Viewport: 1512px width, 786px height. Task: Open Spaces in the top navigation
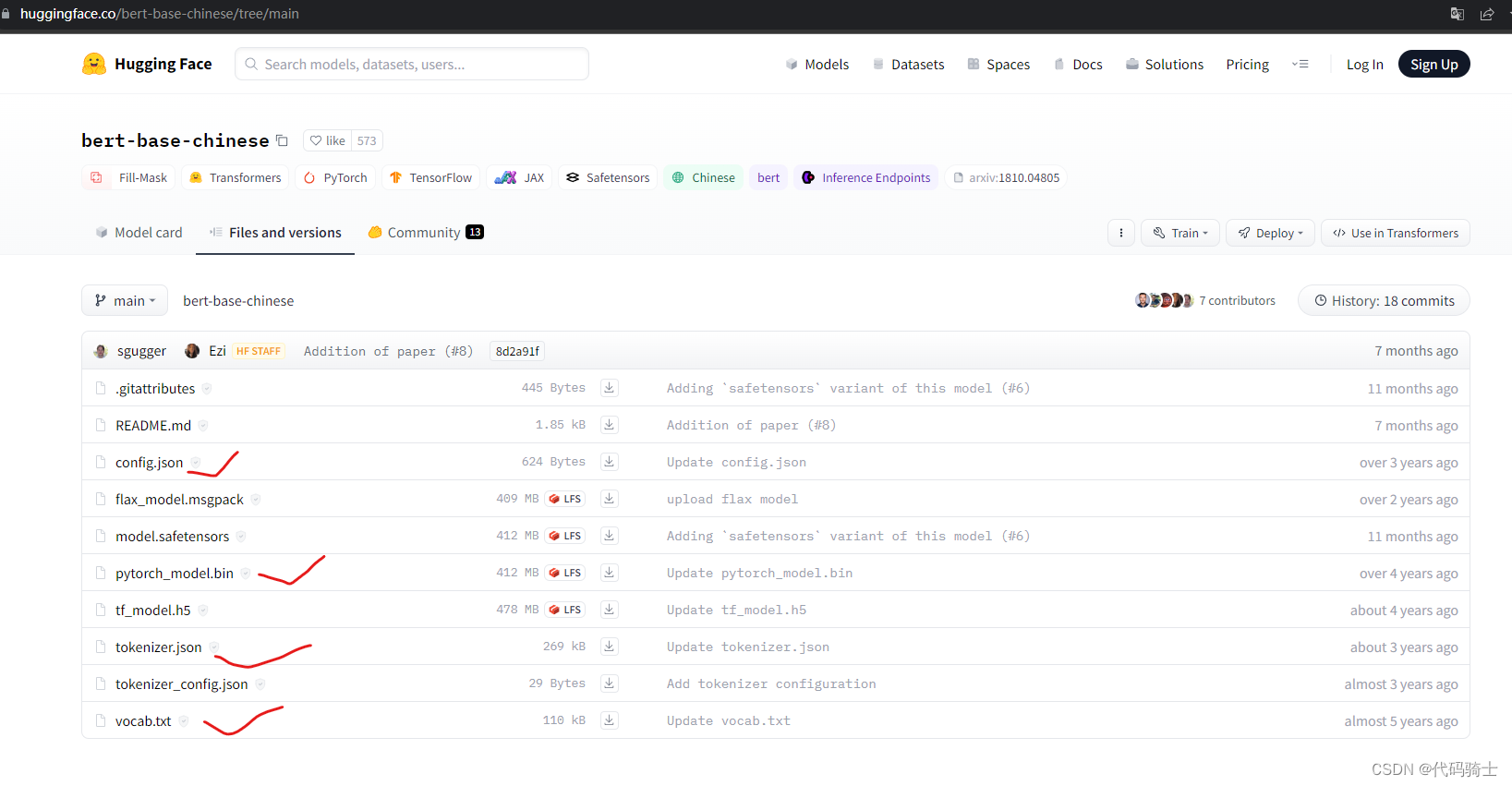pyautogui.click(x=998, y=64)
